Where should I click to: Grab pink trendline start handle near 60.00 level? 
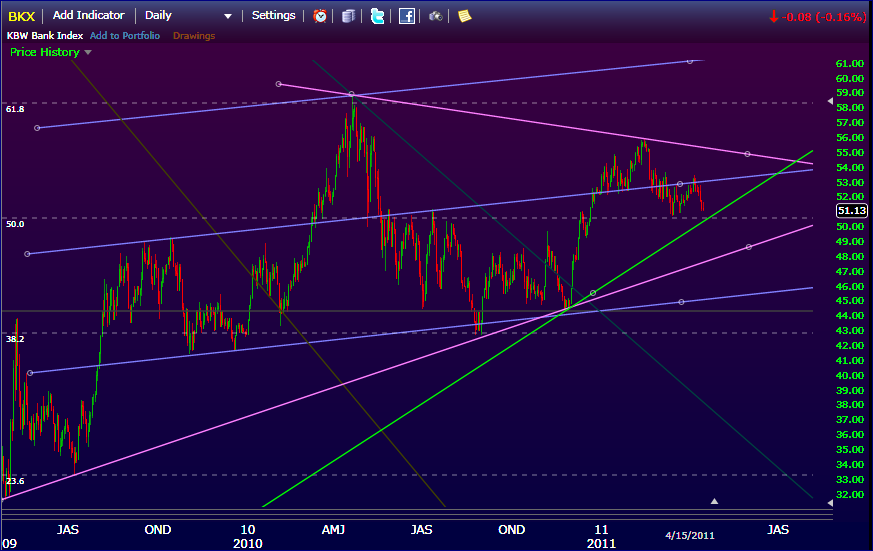[x=278, y=84]
